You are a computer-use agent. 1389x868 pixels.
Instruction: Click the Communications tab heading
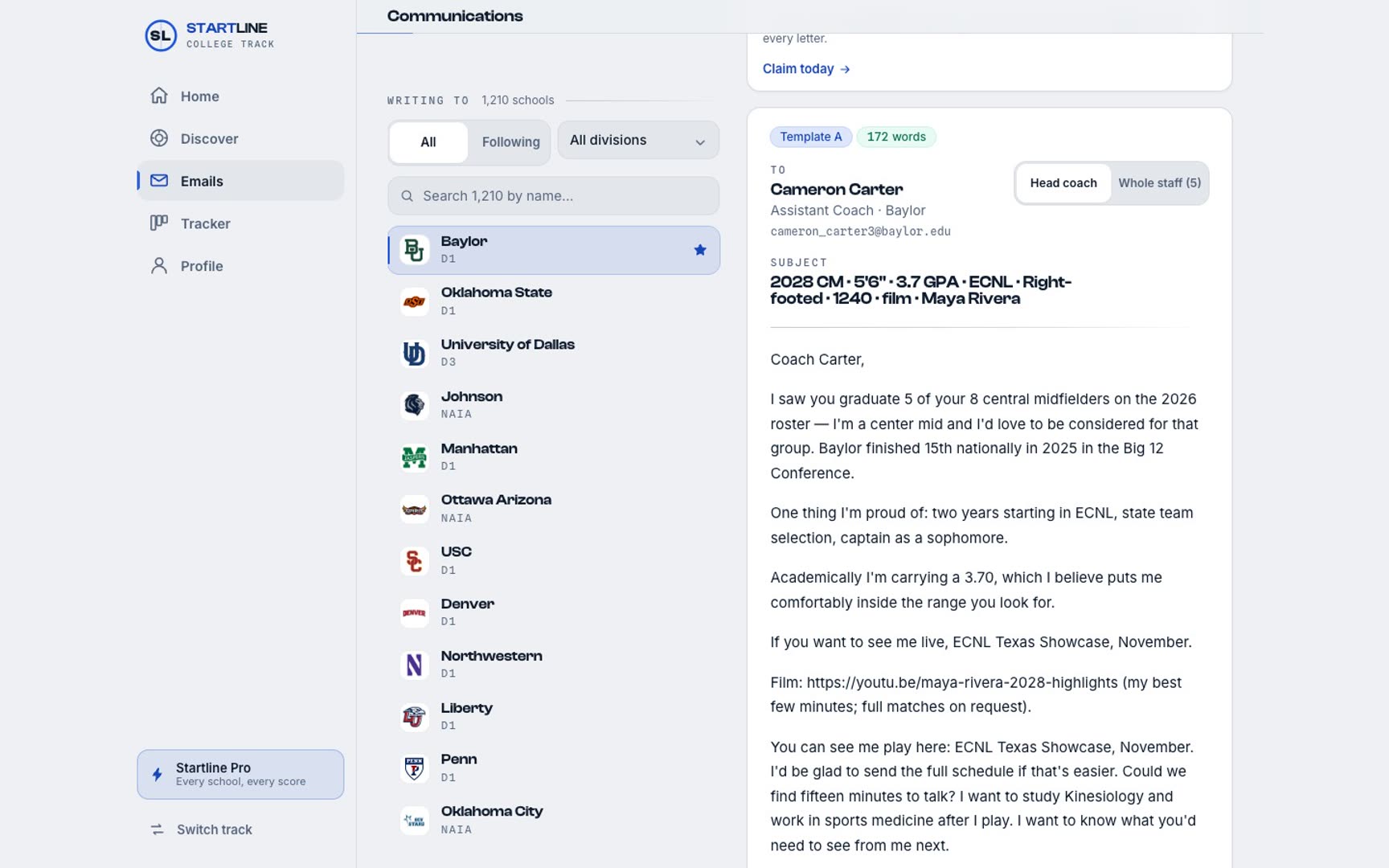click(455, 16)
